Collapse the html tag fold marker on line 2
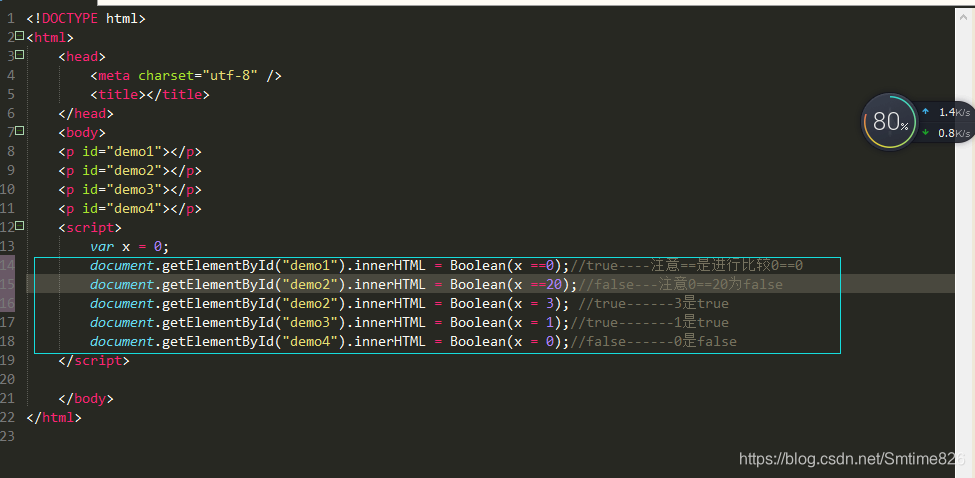Image resolution: width=975 pixels, height=478 pixels. tap(19, 36)
